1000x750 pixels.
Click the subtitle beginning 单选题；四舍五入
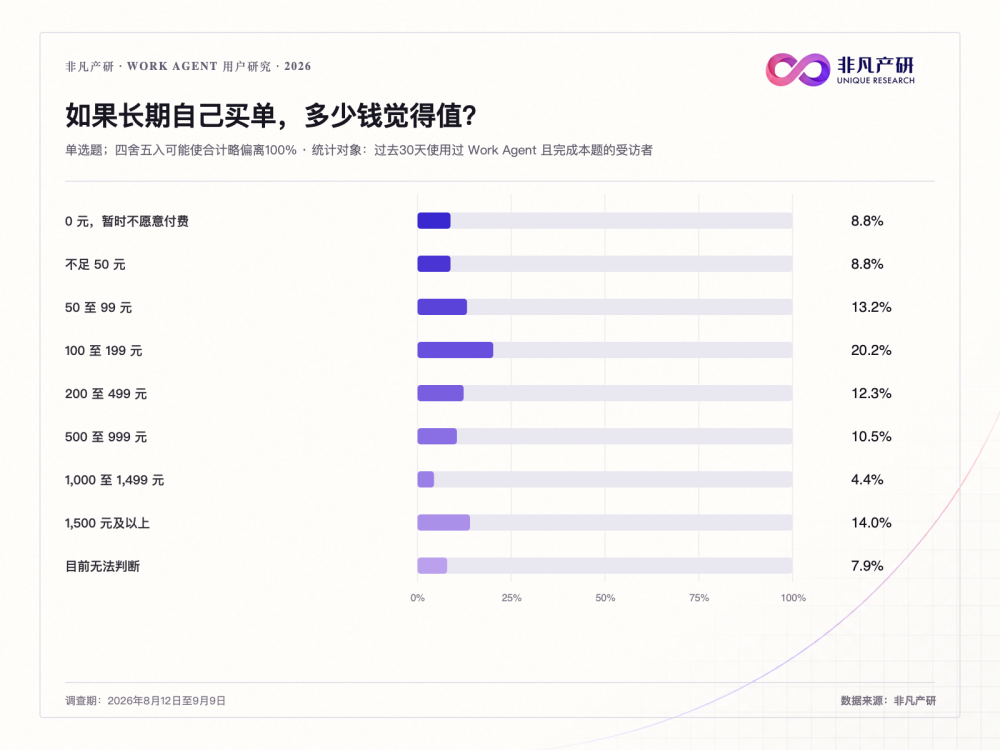coord(359,150)
